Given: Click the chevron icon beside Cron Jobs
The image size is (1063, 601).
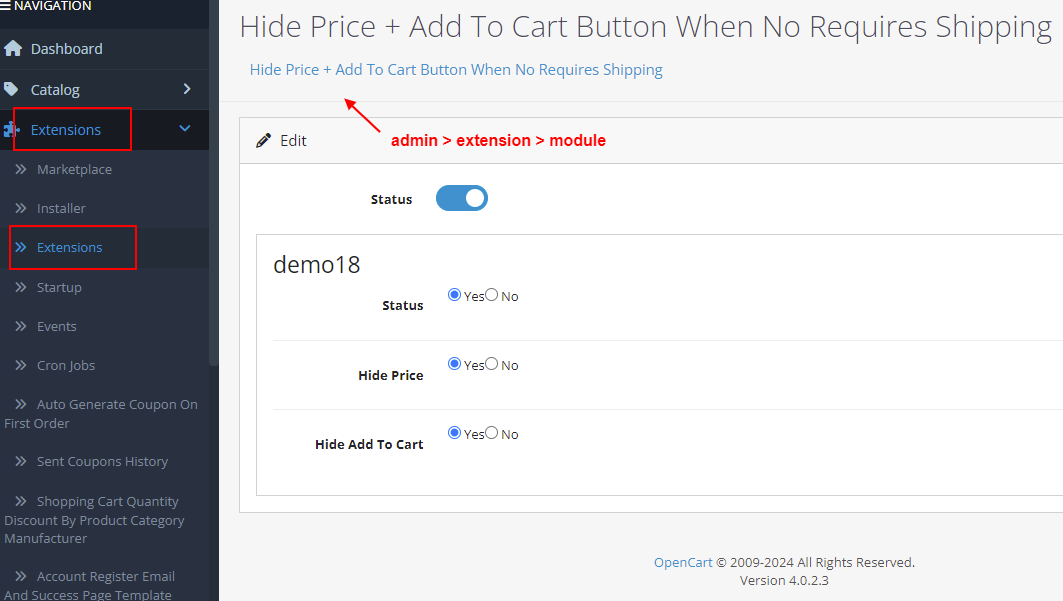Looking at the screenshot, I should tap(21, 365).
